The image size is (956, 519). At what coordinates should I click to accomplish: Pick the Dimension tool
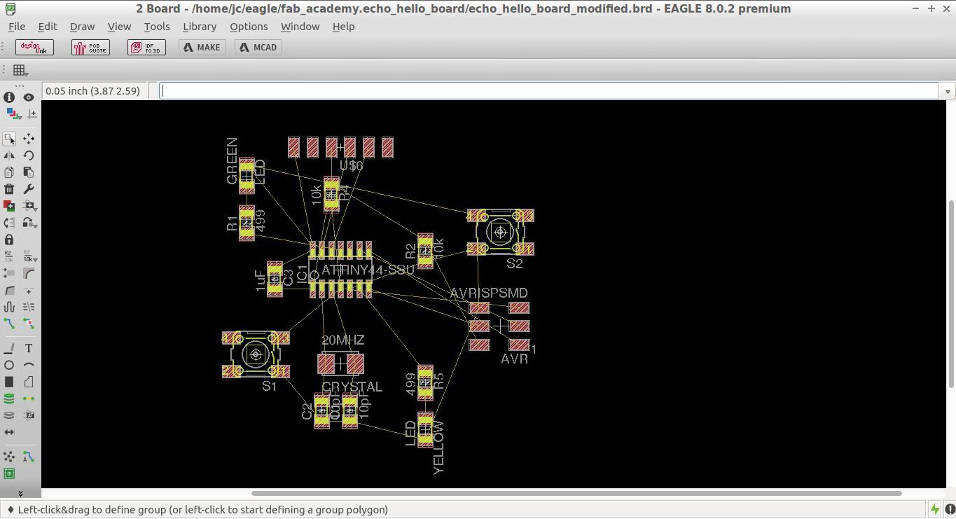[x=9, y=432]
